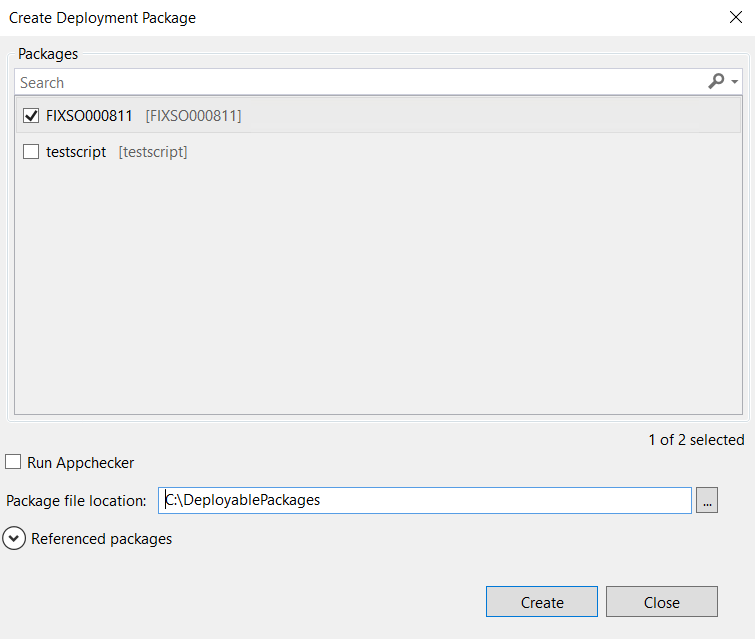This screenshot has width=755, height=639.
Task: Open the search options dropdown arrow
Action: pos(734,82)
